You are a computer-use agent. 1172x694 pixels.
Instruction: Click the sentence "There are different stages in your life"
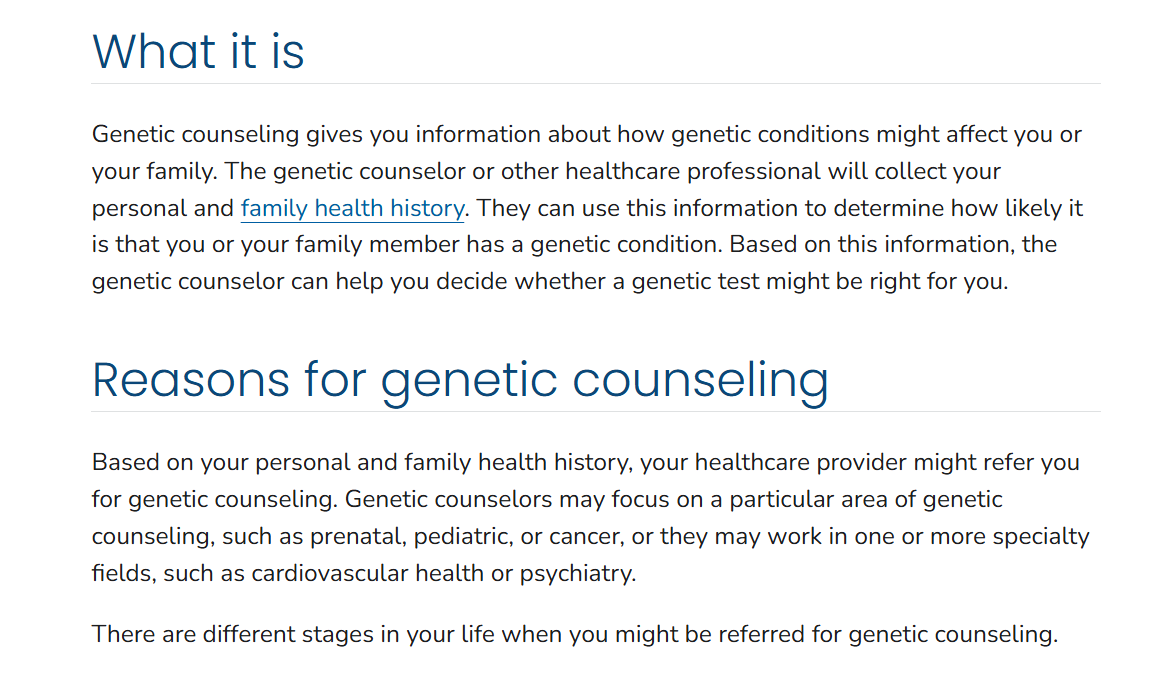point(574,634)
